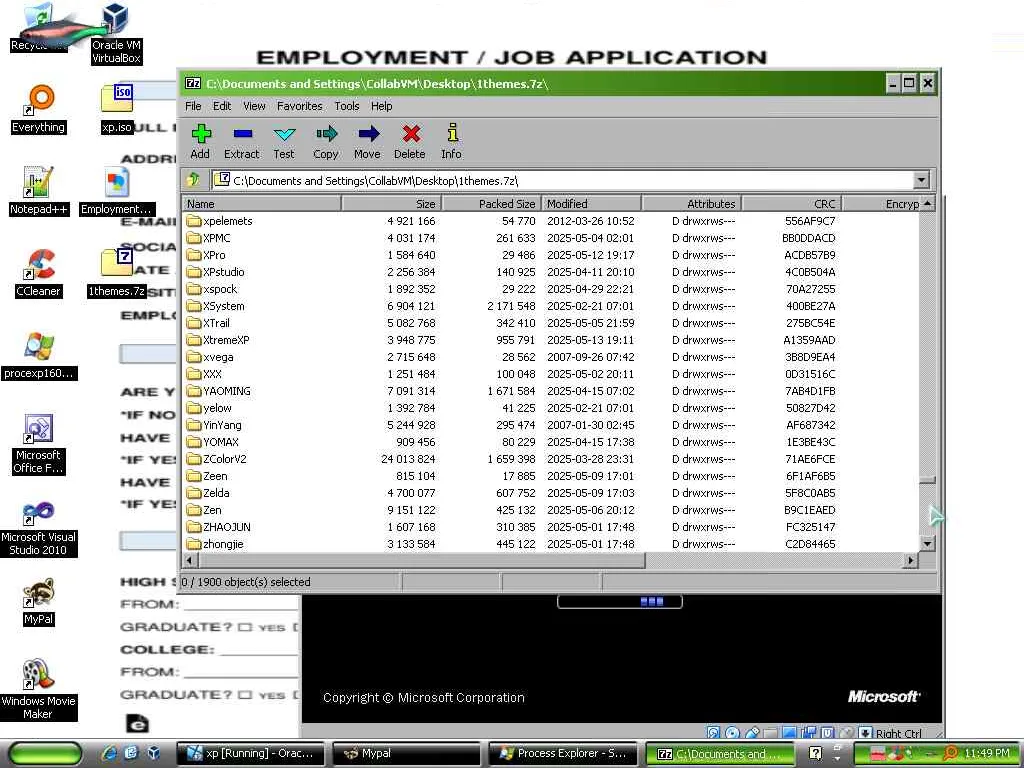Open the Edit menu
The width and height of the screenshot is (1024, 768).
click(x=222, y=106)
